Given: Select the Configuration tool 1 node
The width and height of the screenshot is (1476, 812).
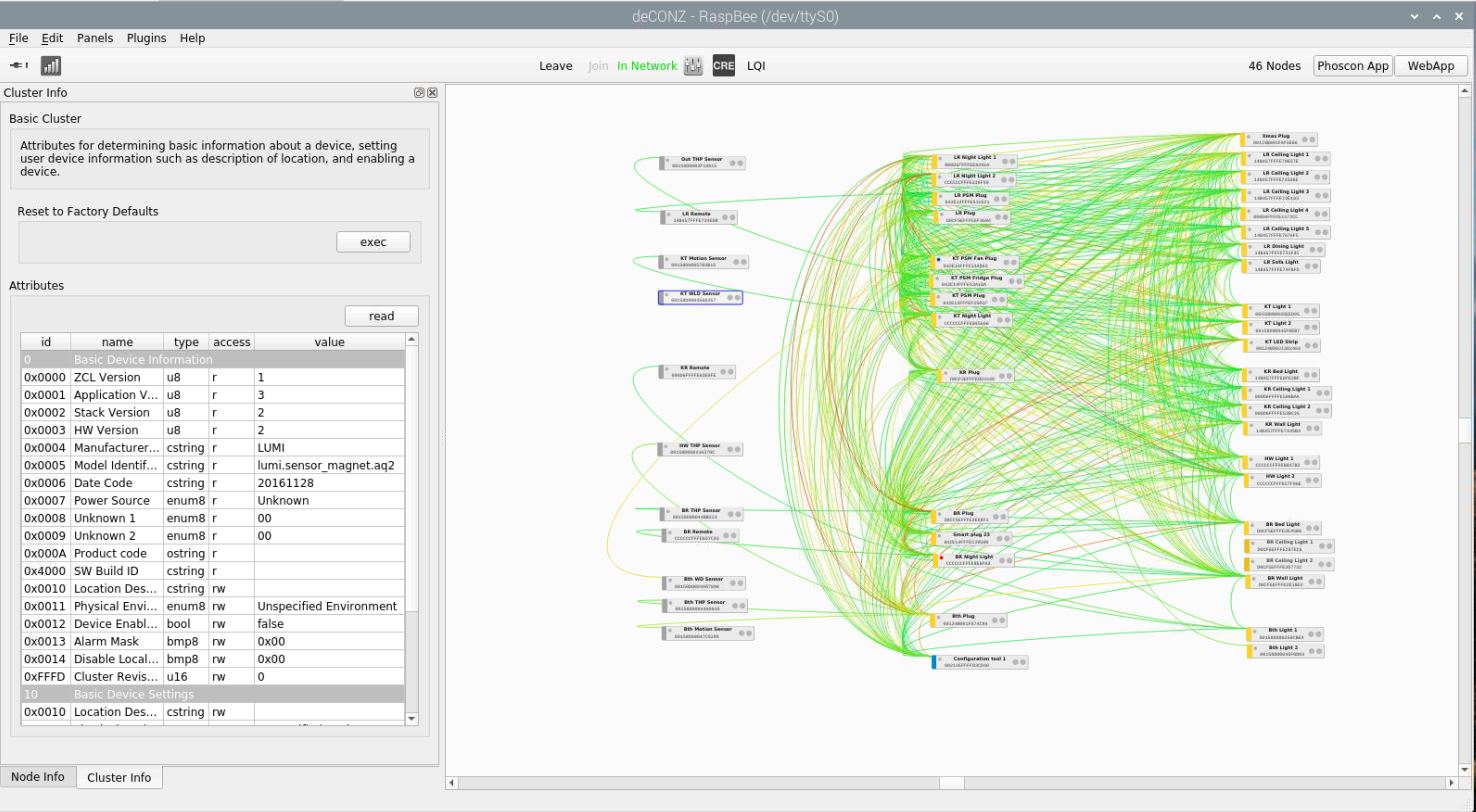Looking at the screenshot, I should (x=978, y=661).
